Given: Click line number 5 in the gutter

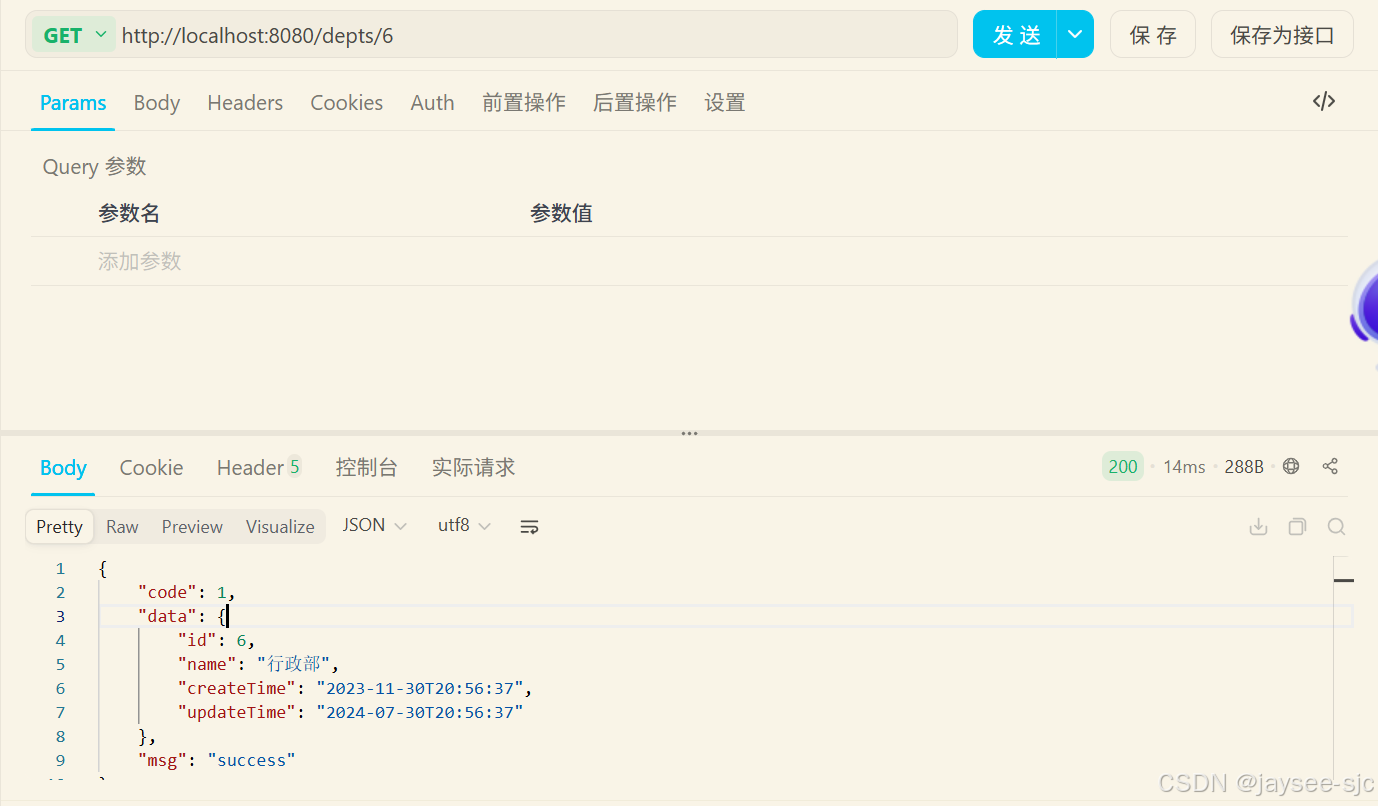Looking at the screenshot, I should pos(61,664).
